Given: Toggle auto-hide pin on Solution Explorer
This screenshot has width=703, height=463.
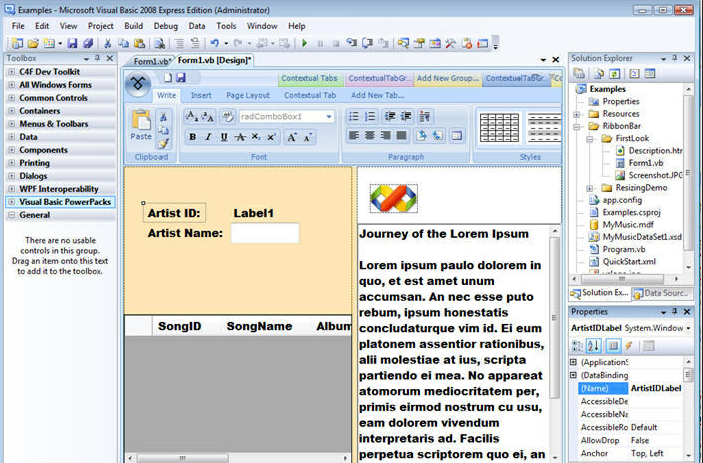Looking at the screenshot, I should 674,58.
